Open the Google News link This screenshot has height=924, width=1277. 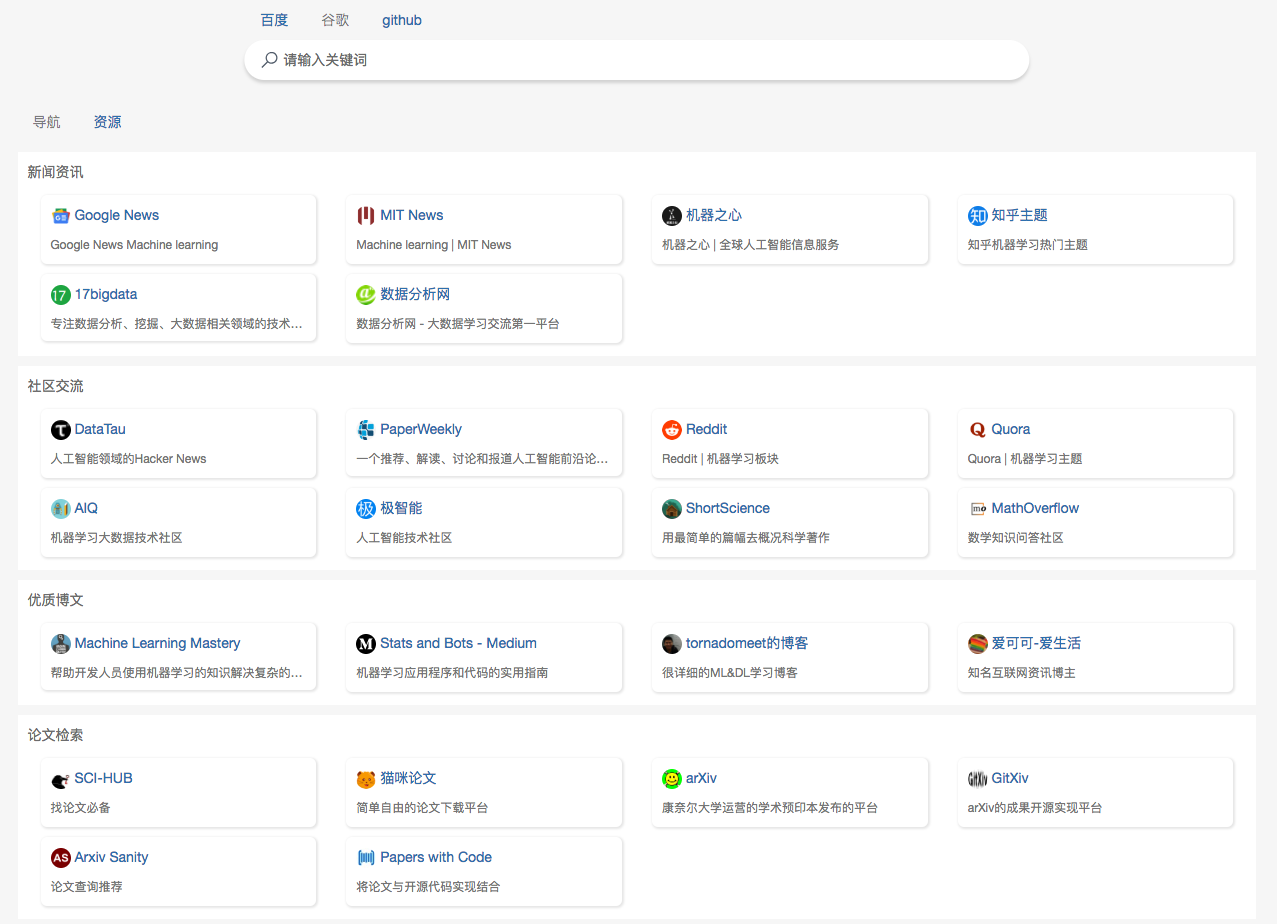[117, 215]
